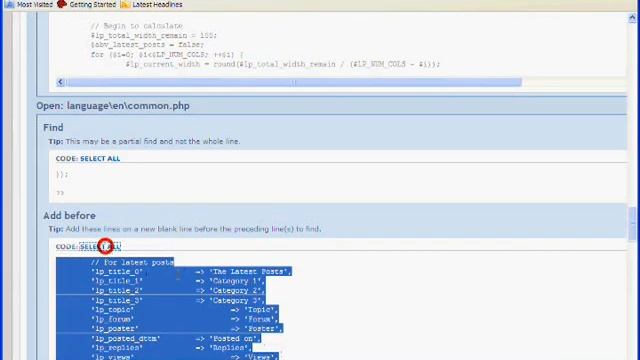This screenshot has height=360, width=640.
Task: Click the 'lp_posted_dttm' code line
Action: point(176,338)
